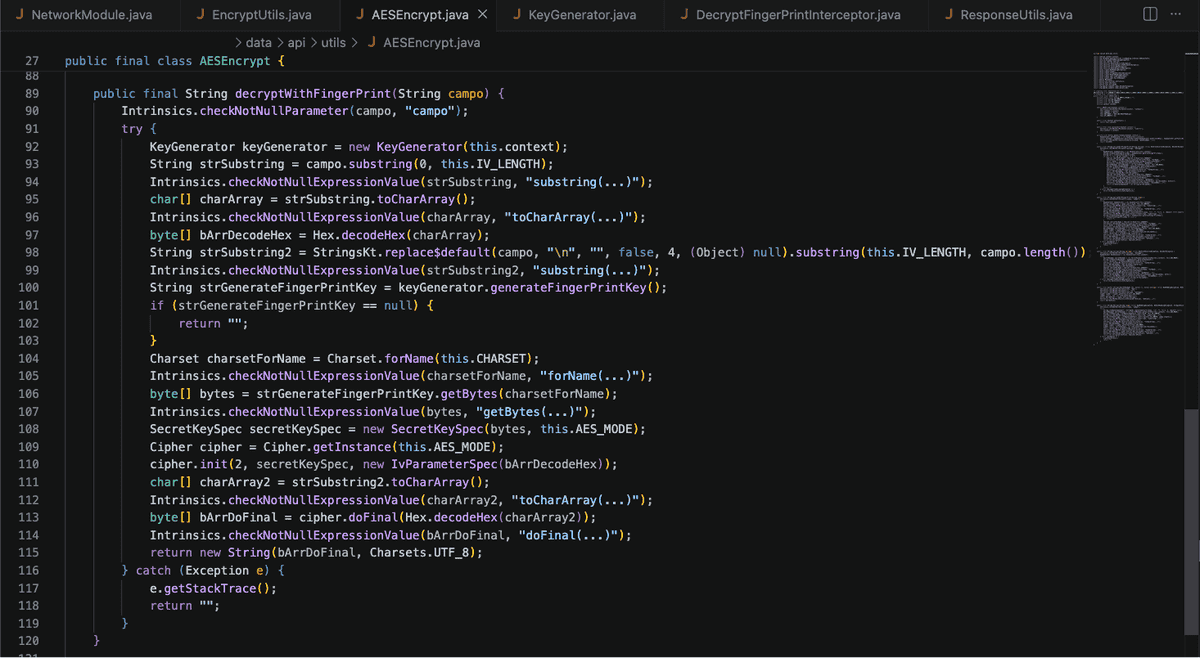Click 'generateFingerPrintKey' call on line 100
1202x658 pixels.
[568, 287]
